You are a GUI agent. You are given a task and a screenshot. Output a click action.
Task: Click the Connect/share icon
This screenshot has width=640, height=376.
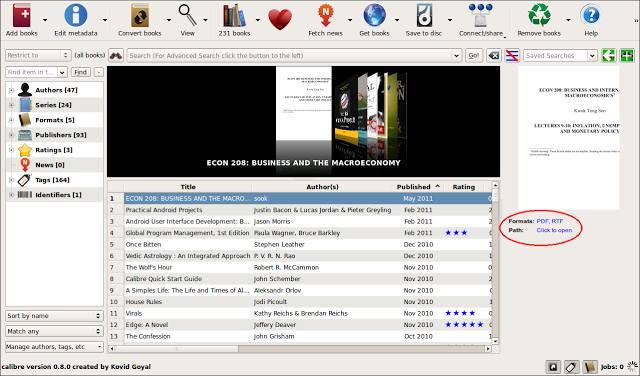click(x=480, y=16)
